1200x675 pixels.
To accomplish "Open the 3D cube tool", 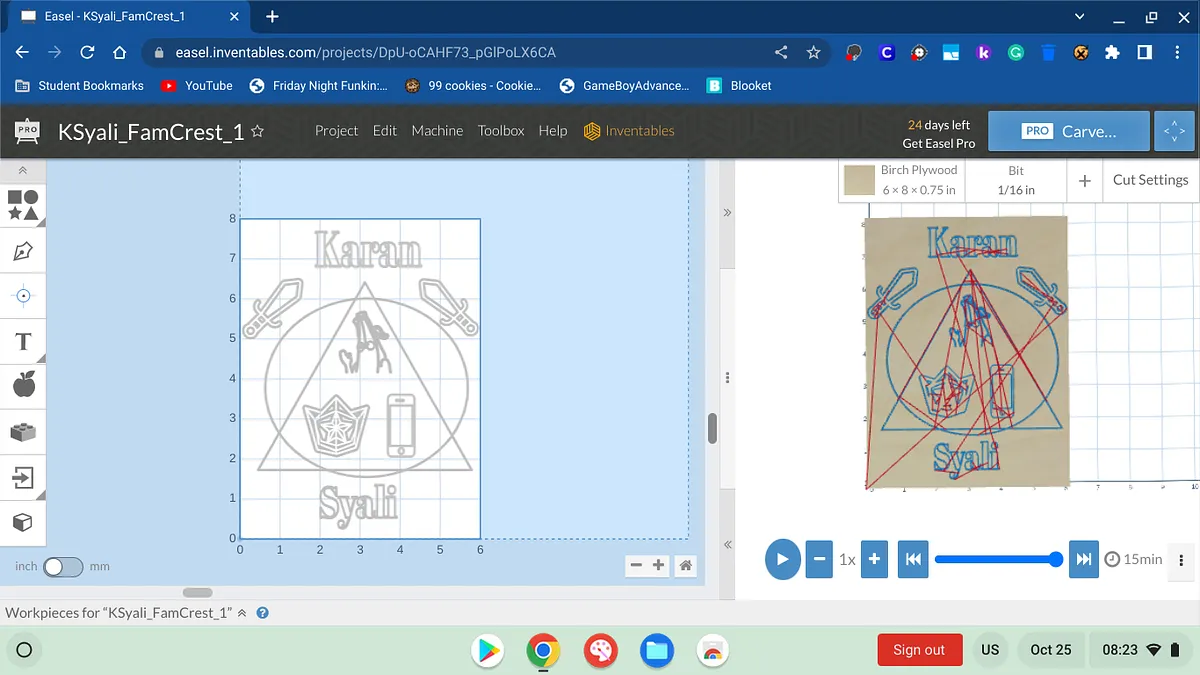I will (23, 523).
